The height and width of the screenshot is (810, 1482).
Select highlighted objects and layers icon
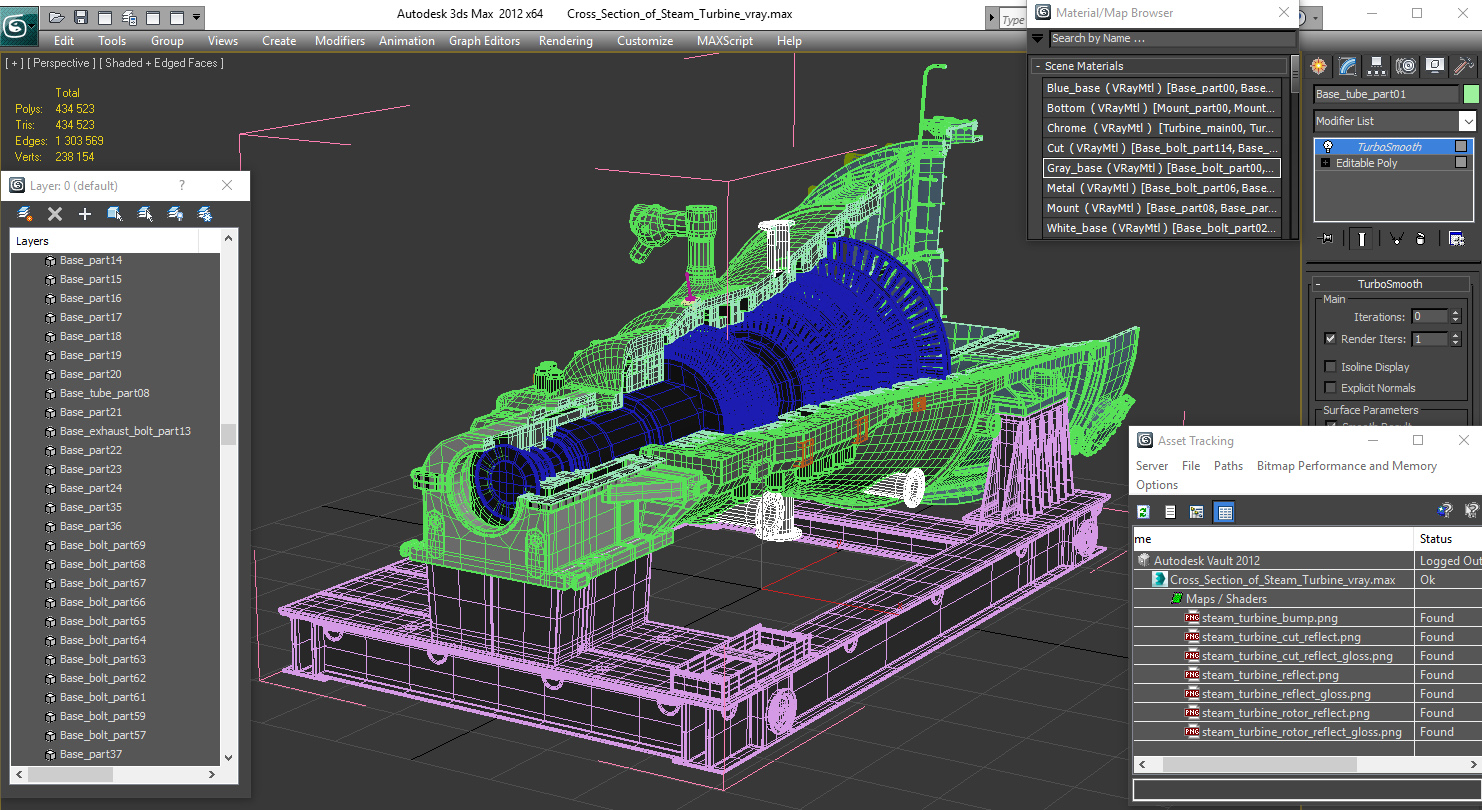click(115, 214)
